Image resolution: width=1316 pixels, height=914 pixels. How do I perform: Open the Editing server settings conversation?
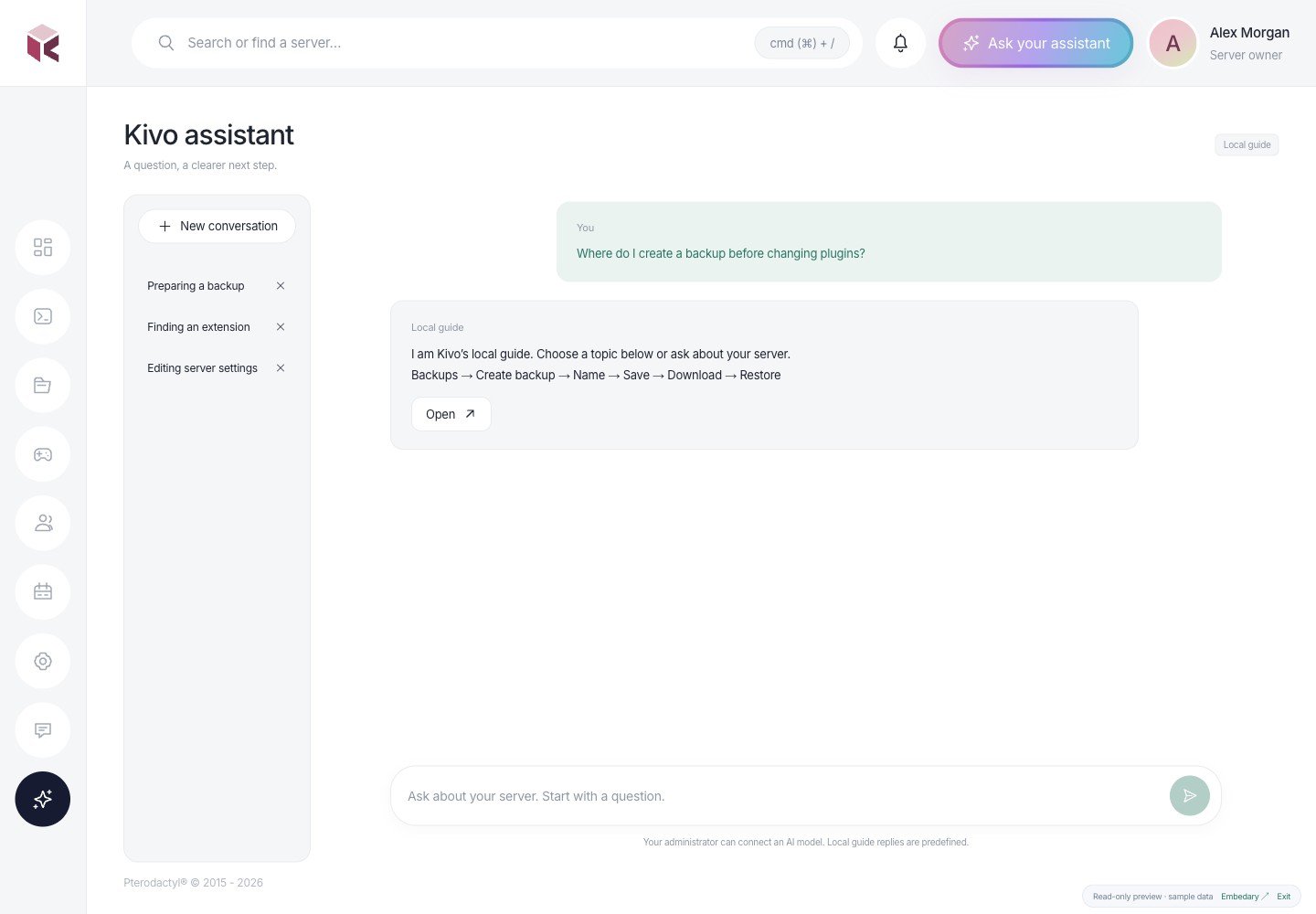click(x=202, y=368)
